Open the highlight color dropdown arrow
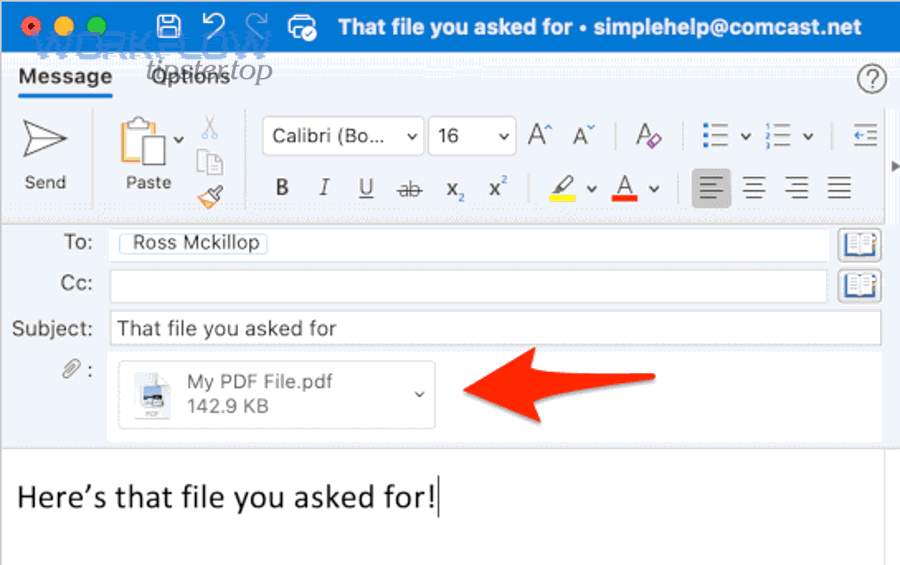This screenshot has width=900, height=565. [592, 188]
